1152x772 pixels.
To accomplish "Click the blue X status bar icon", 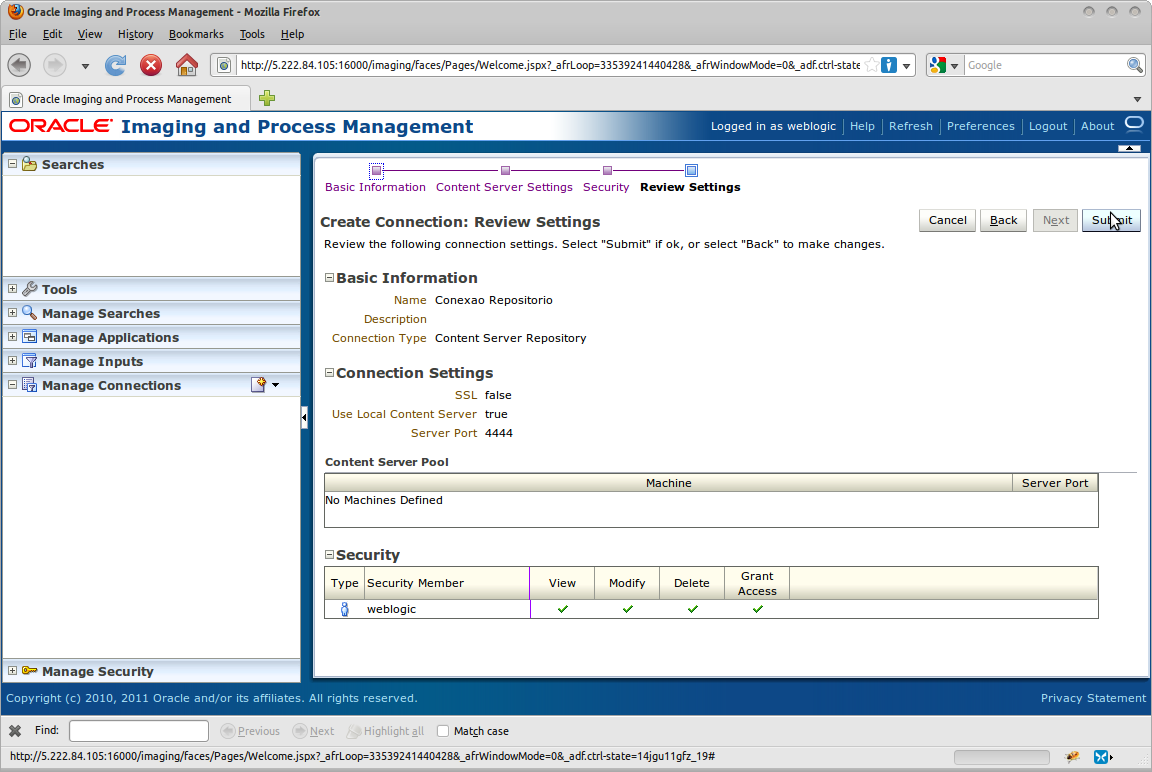I will [1101, 757].
